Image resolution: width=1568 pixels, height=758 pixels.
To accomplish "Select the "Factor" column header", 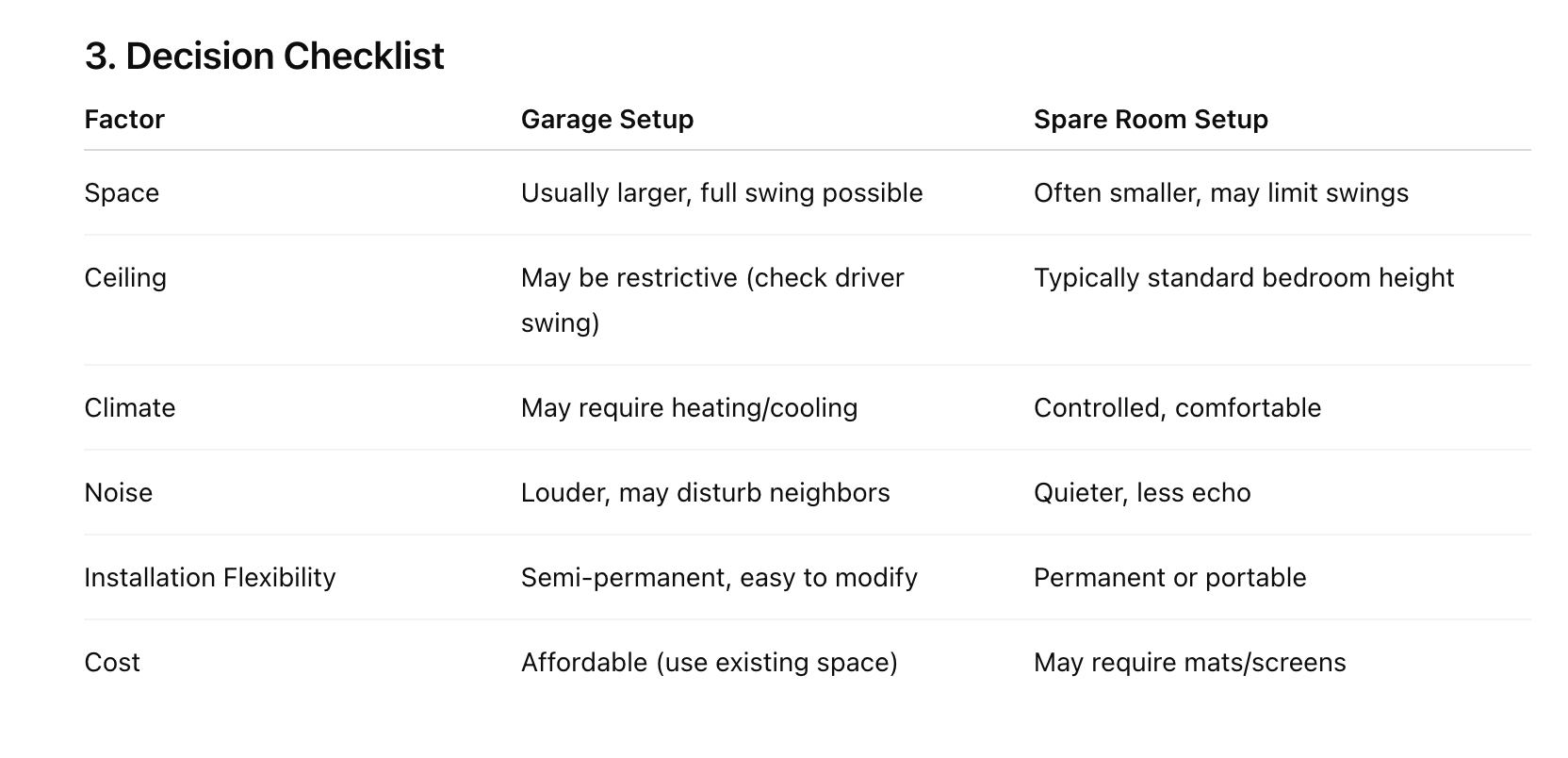I will pos(124,120).
